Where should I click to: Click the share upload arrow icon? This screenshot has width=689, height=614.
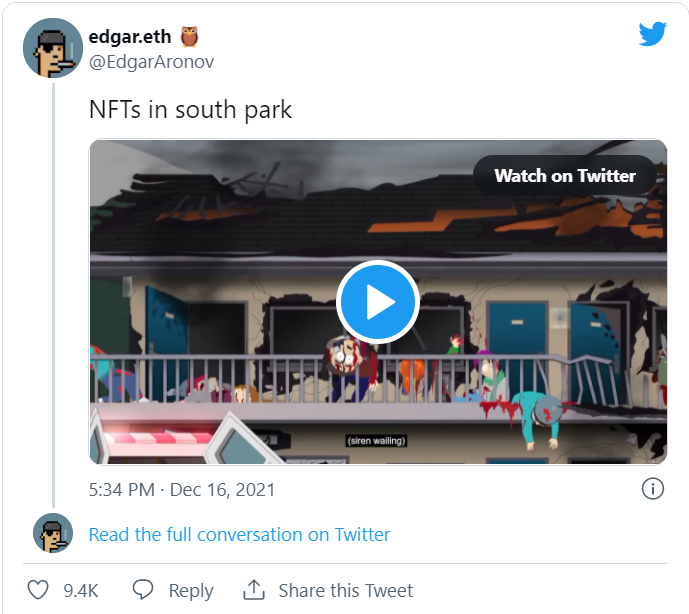click(254, 590)
